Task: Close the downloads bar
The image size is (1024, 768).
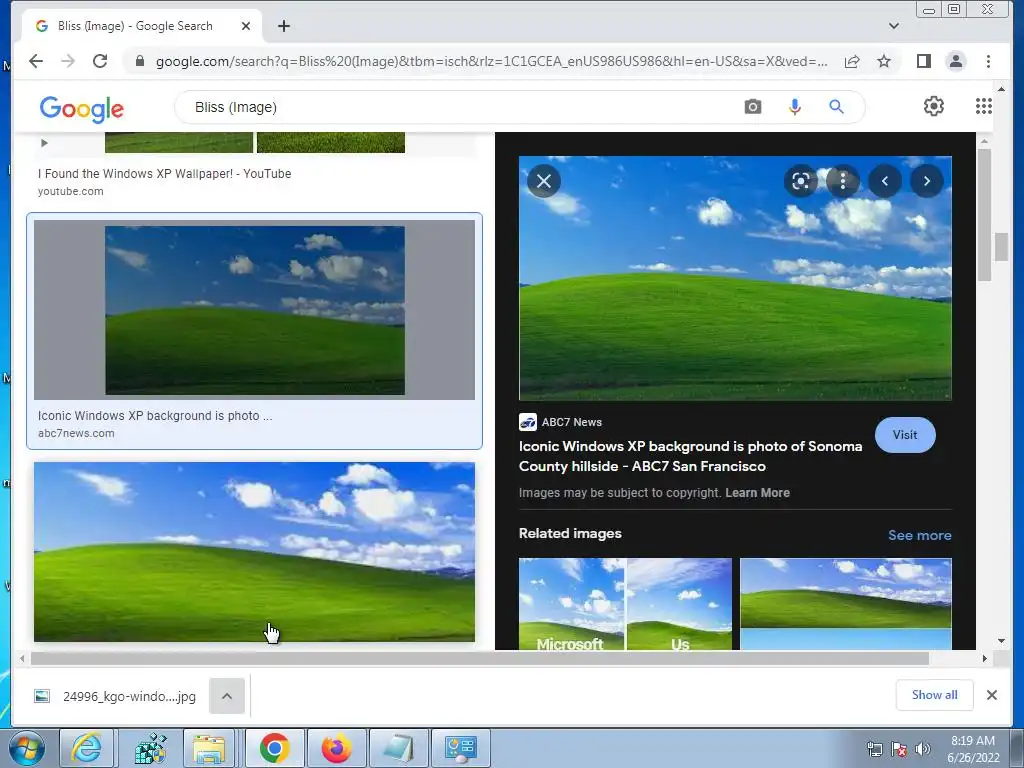Action: [991, 695]
